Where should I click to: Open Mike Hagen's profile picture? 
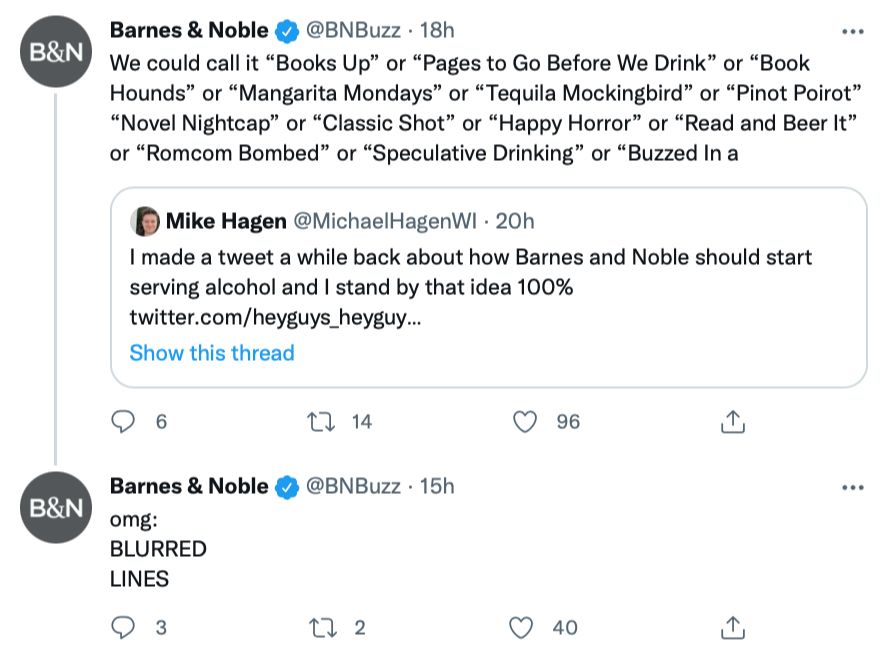tap(145, 221)
